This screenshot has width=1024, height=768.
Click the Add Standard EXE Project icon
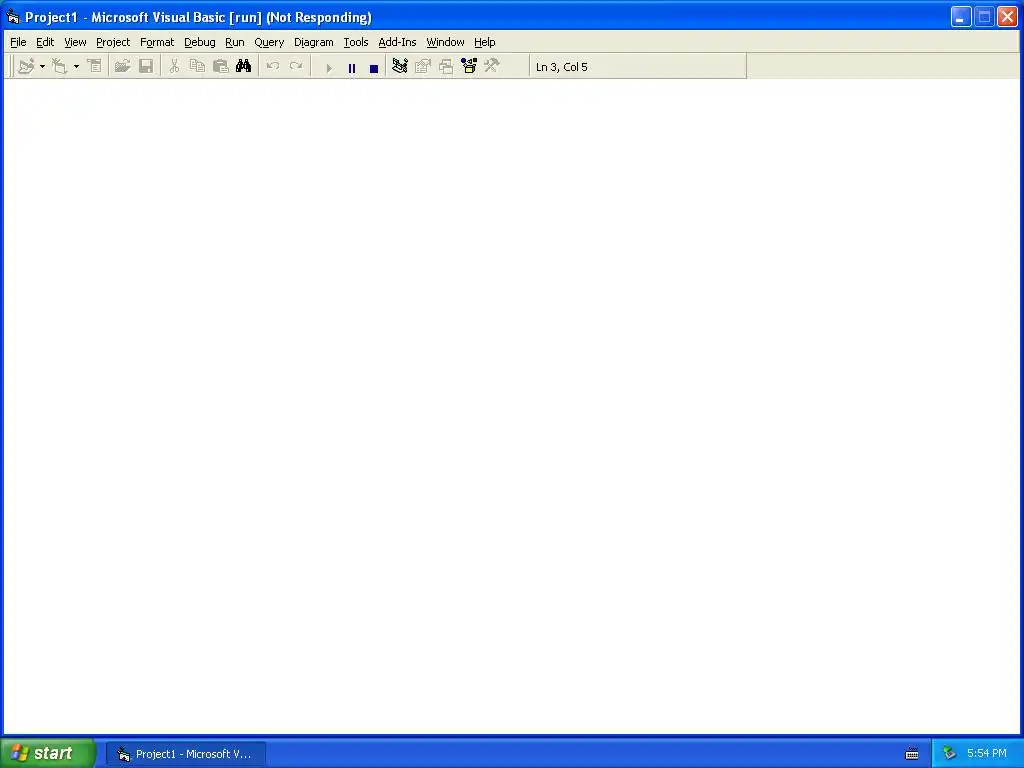click(26, 67)
